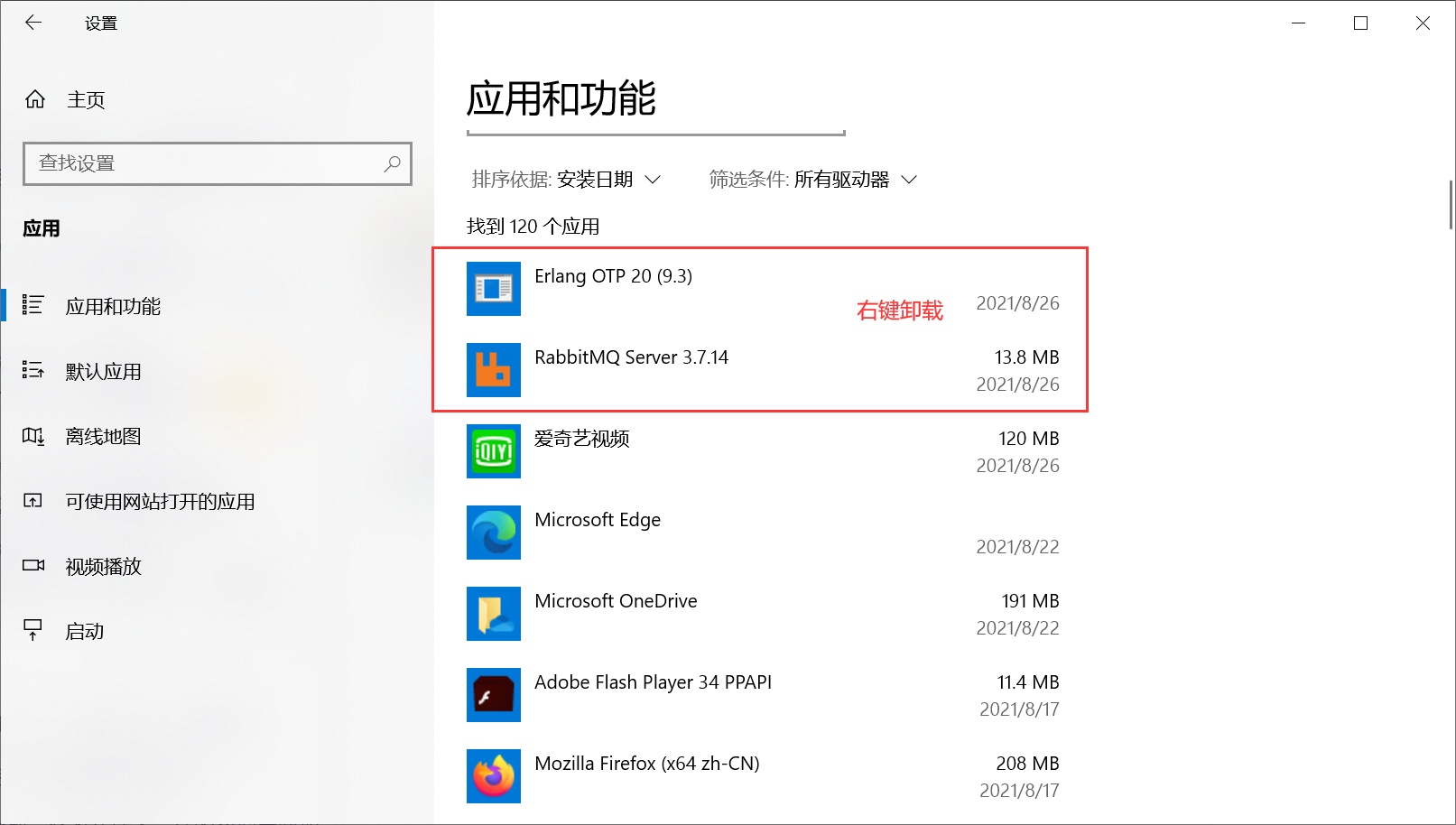This screenshot has height=825, width=1456.
Task: Click the 191 MB size of OneDrive
Action: click(1030, 601)
